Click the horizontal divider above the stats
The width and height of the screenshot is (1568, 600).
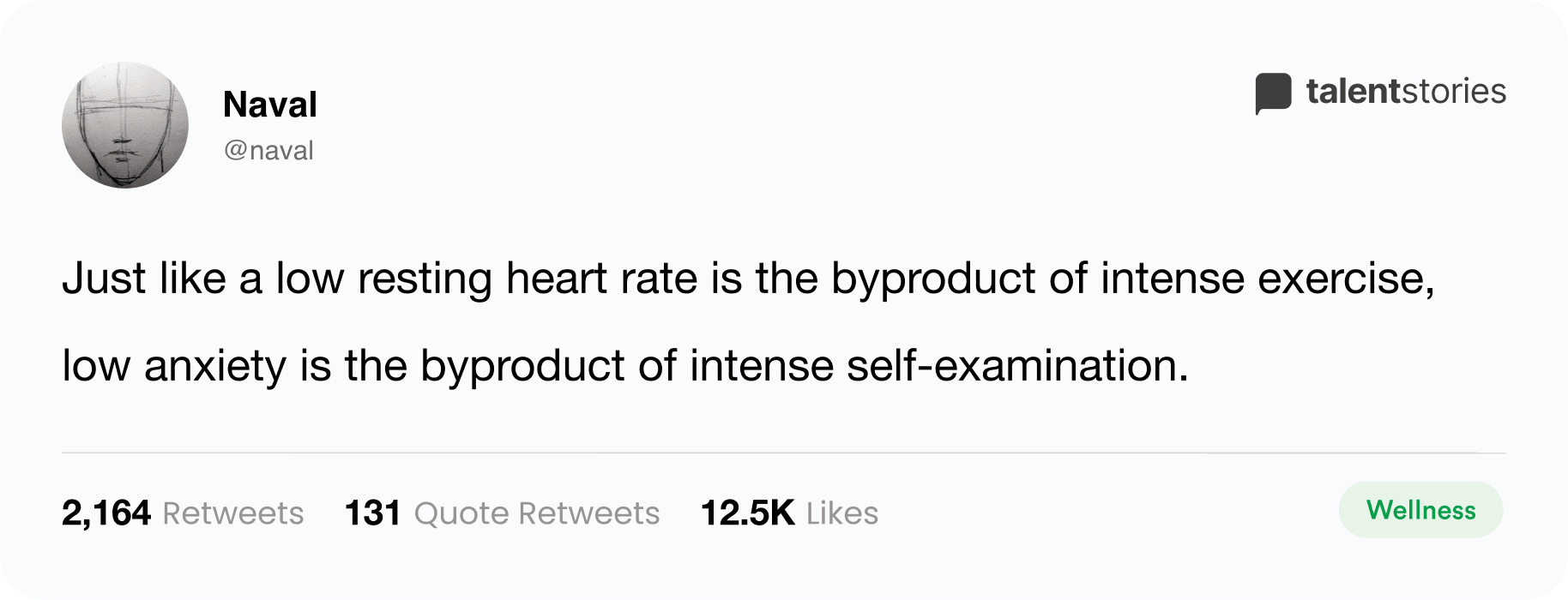784,453
